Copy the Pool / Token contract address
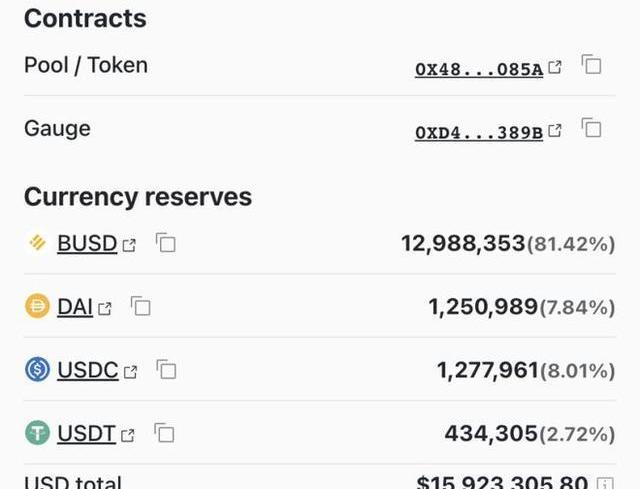Image resolution: width=640 pixels, height=489 pixels. pyautogui.click(x=592, y=66)
